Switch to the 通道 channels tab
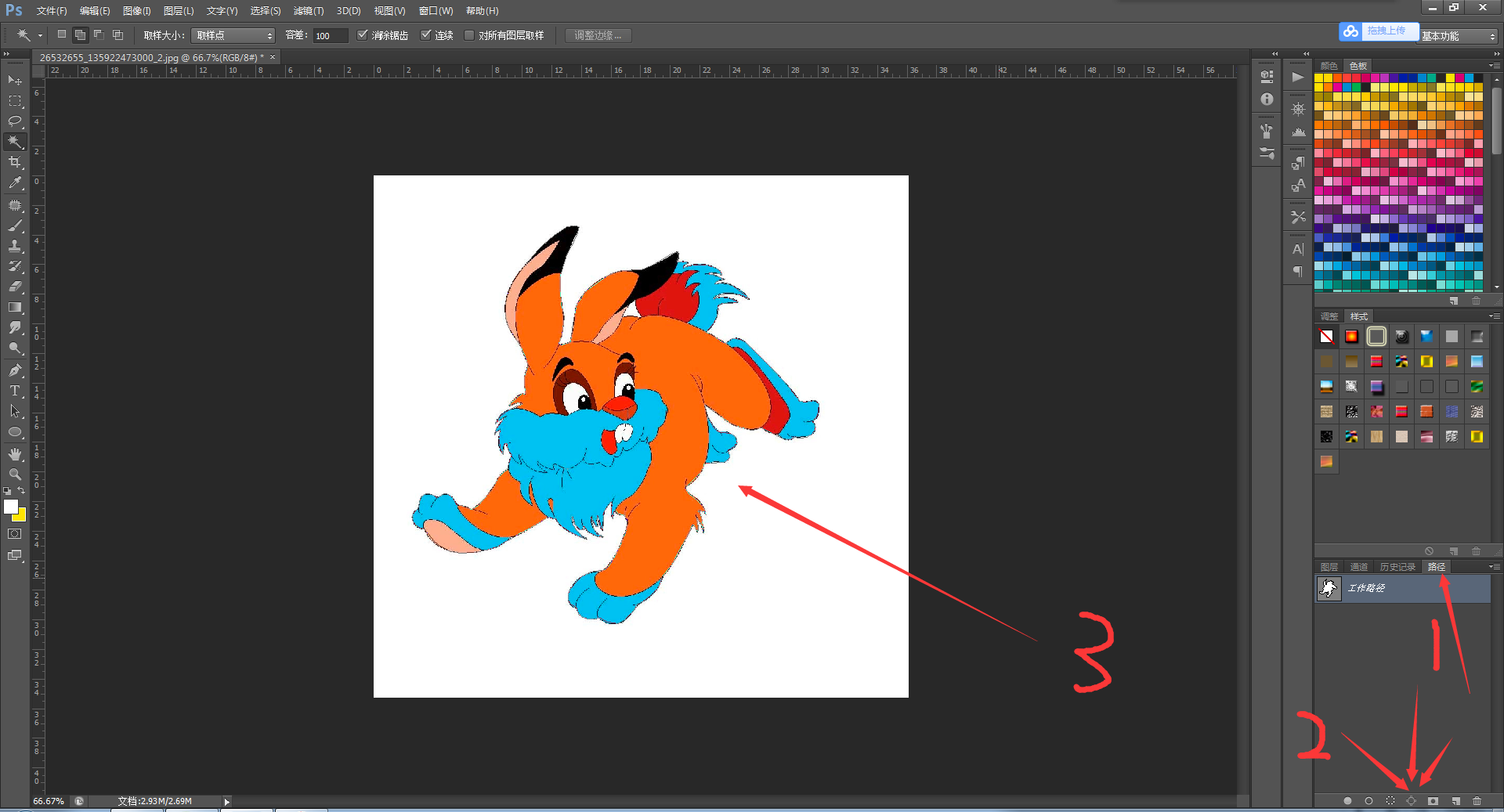 (x=1359, y=567)
